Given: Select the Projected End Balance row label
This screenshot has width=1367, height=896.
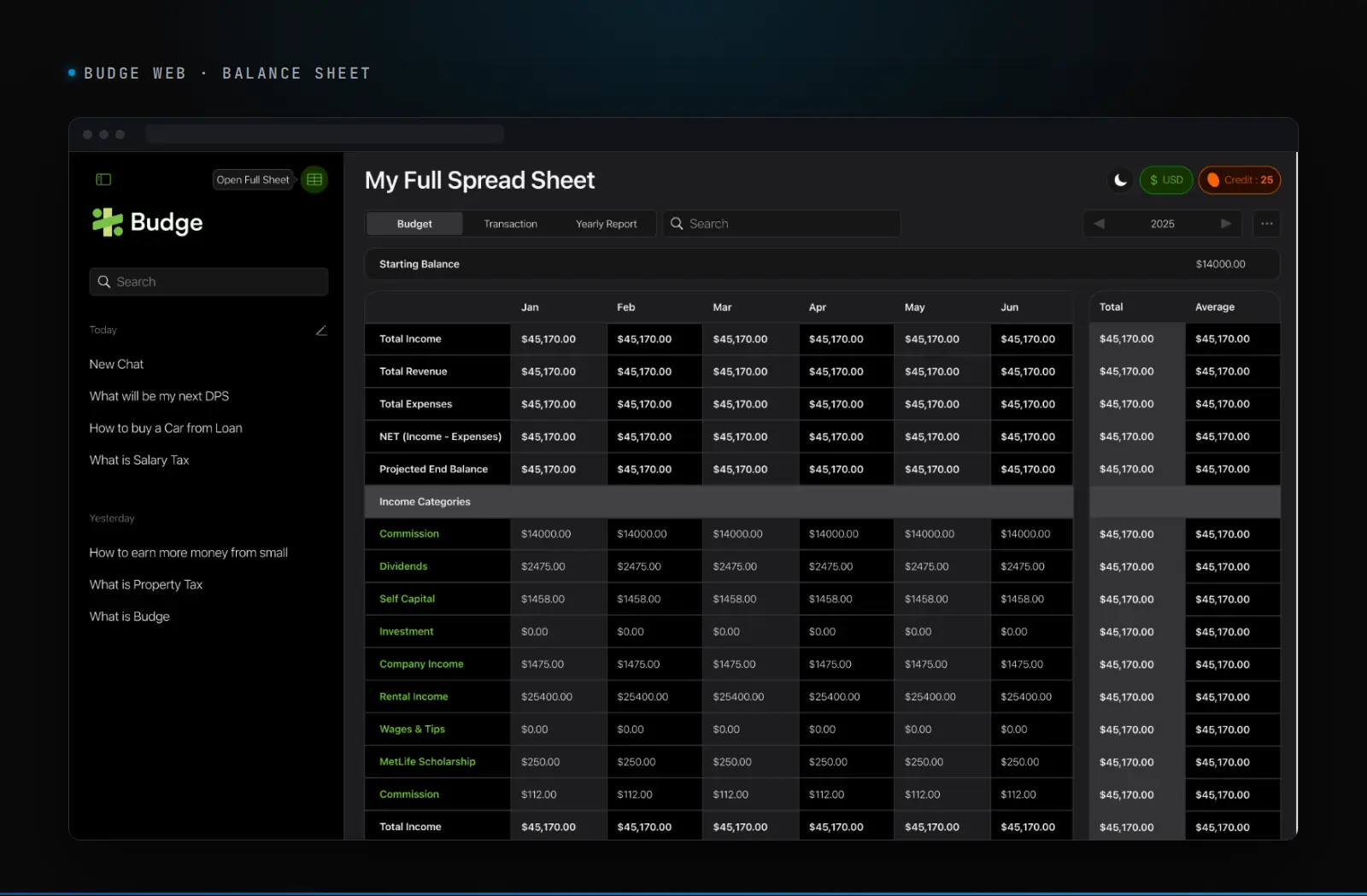Looking at the screenshot, I should pos(433,470).
